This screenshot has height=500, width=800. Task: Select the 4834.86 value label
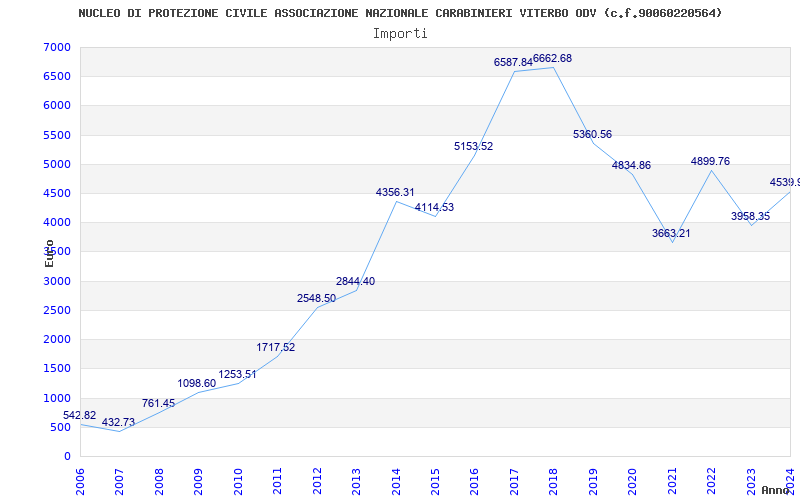click(631, 165)
